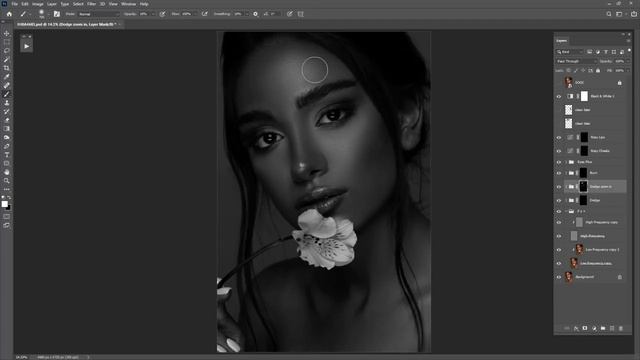Select the Gradient tool
The width and height of the screenshot is (640, 360).
click(x=7, y=129)
